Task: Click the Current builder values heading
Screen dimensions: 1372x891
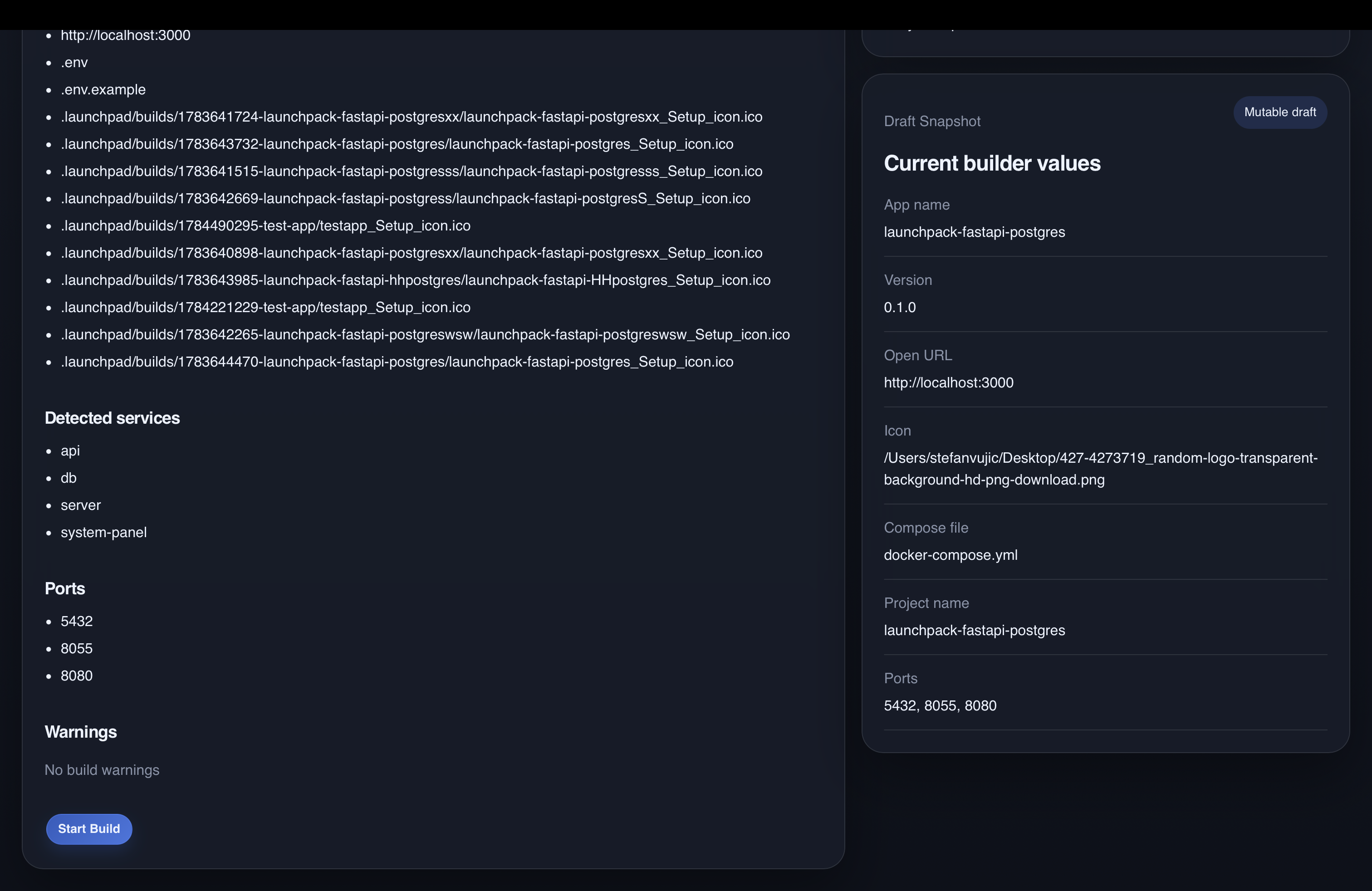Action: pos(992,163)
